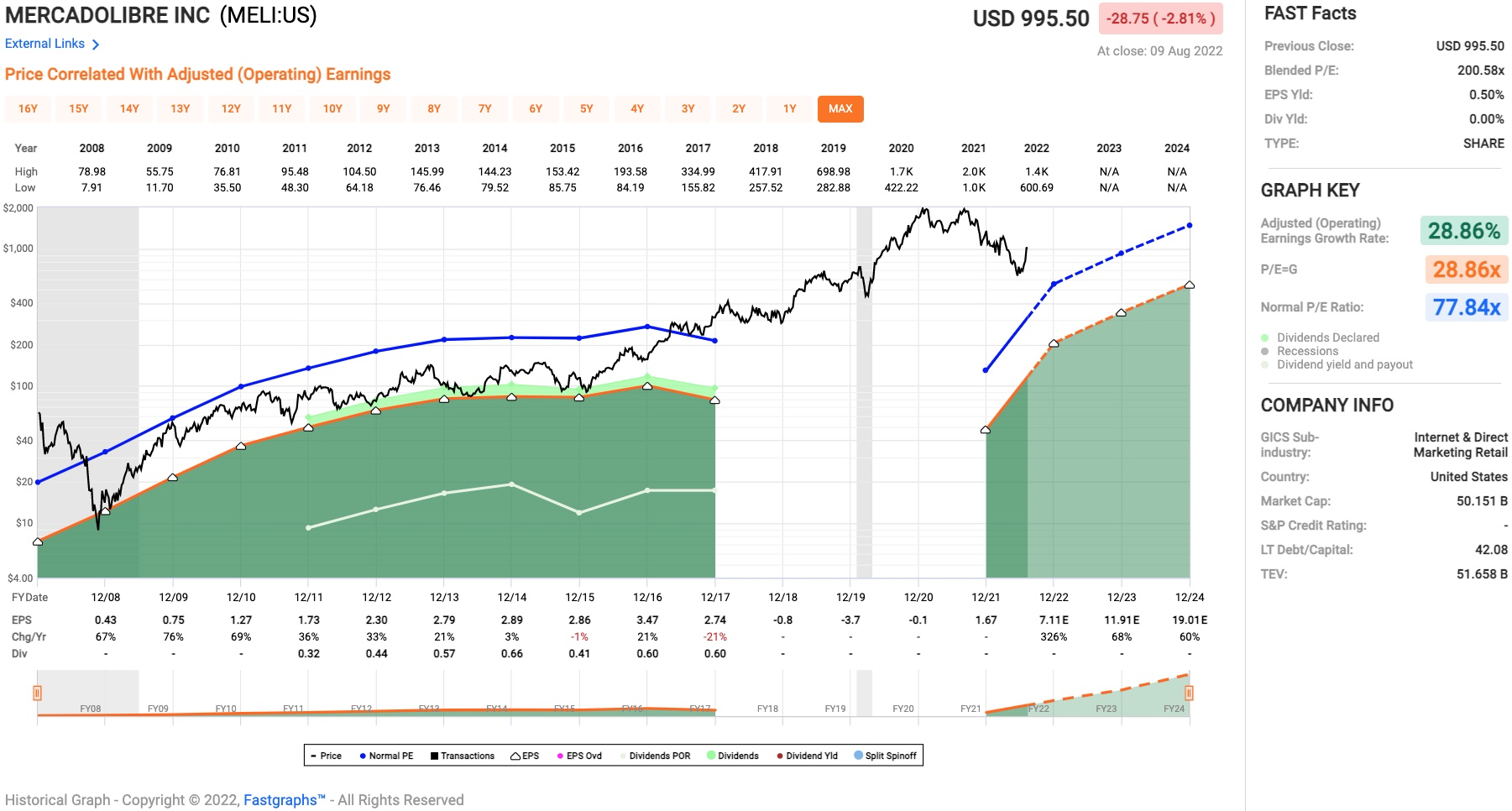The image size is (1512, 811).
Task: Switch to the 10Y time range
Action: click(332, 109)
